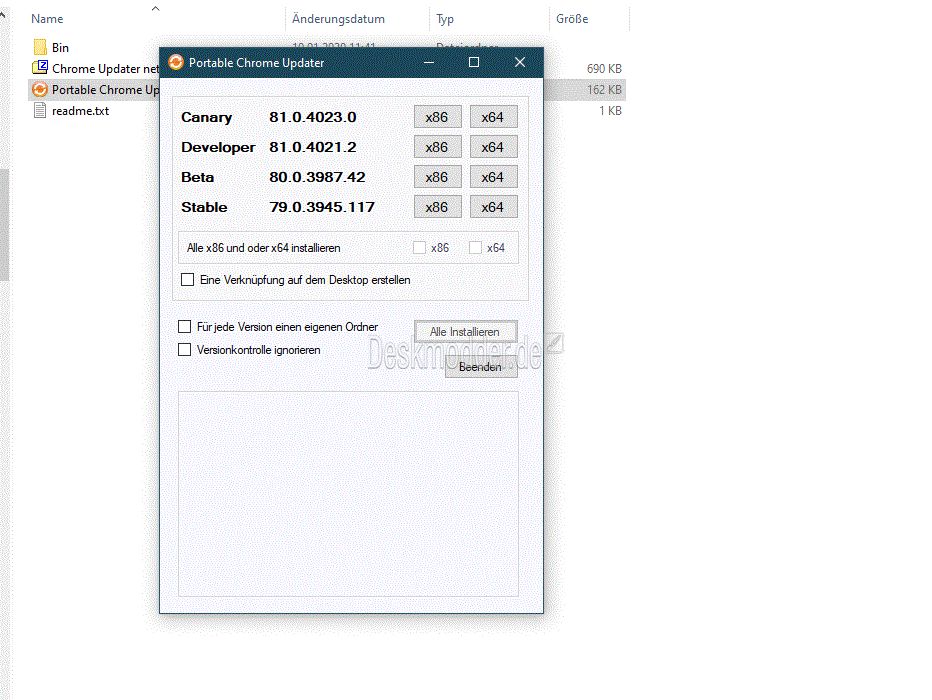The image size is (932, 700).
Task: Click the 690 KB size cell
Action: (604, 69)
